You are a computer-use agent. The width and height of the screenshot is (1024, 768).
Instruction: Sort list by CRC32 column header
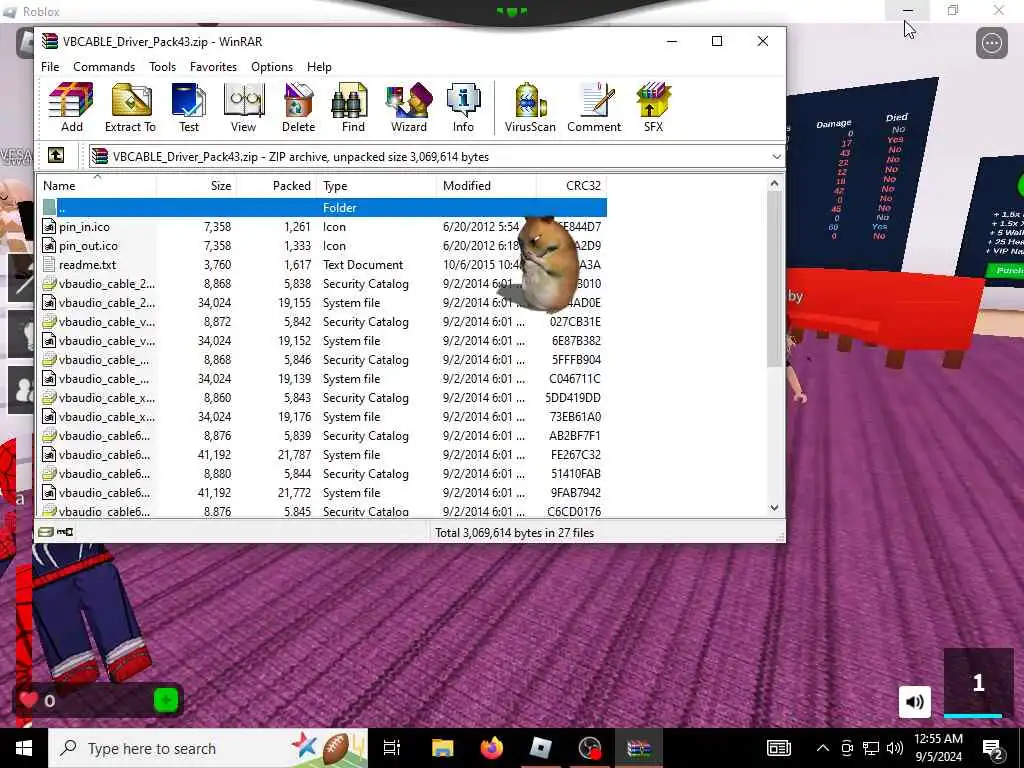coord(571,185)
